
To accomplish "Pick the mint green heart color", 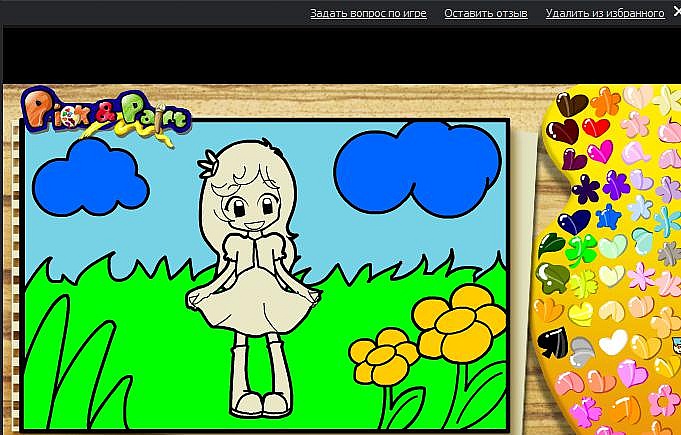I will [612, 247].
